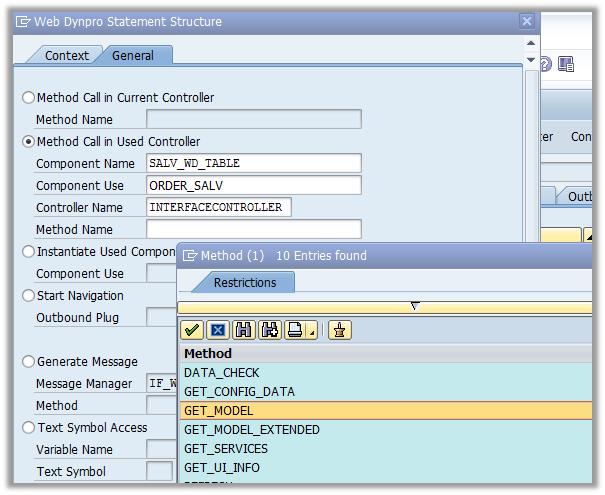Click Web Dynpro Statement Structure title icon
The image size is (605, 495).
(23, 22)
